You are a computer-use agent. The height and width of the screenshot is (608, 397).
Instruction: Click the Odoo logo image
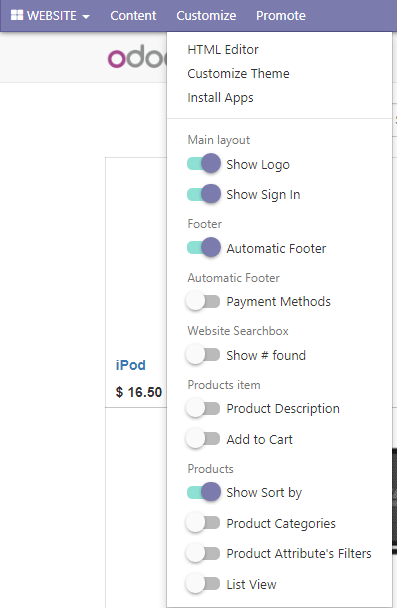click(137, 57)
